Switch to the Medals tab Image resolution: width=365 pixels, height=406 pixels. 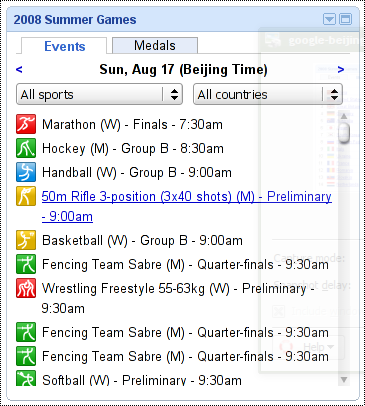click(x=155, y=45)
